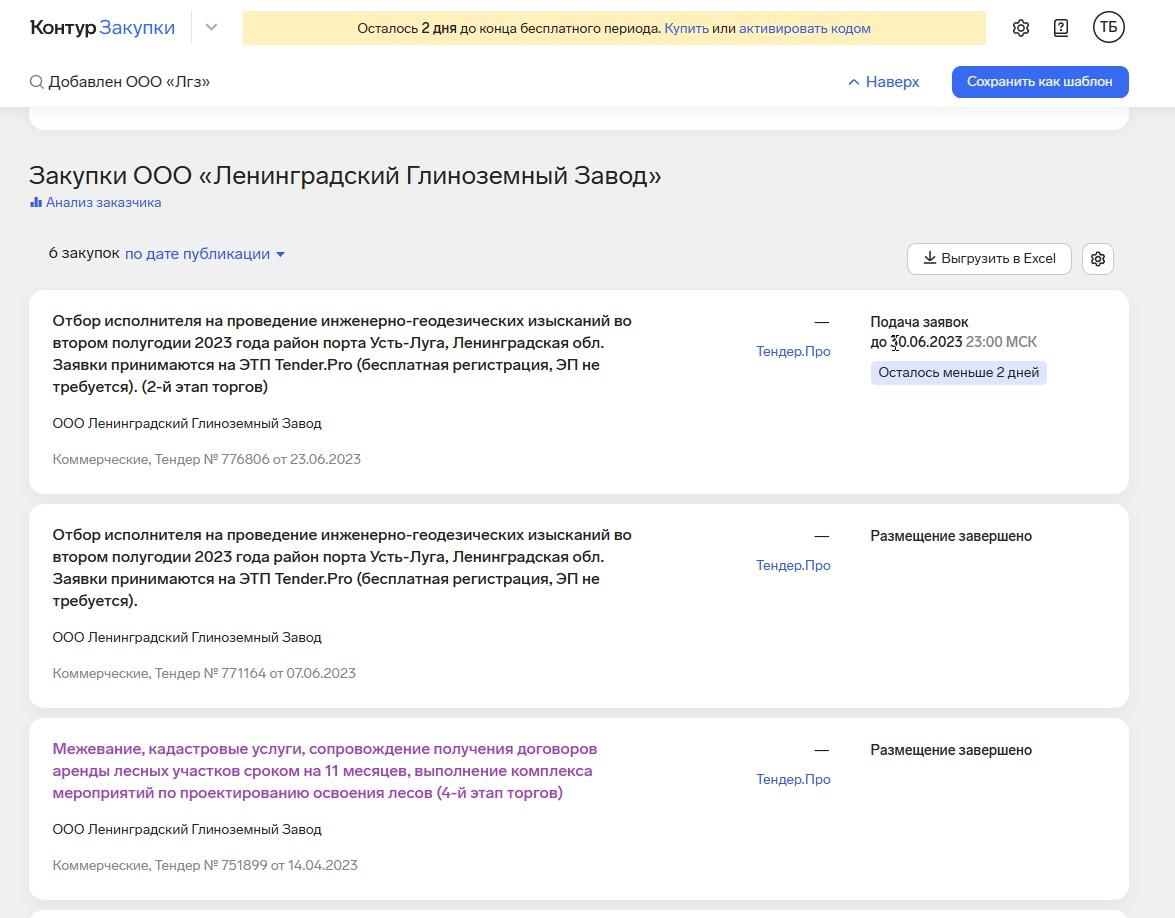Click the customer name in tender 771164 card
The height and width of the screenshot is (918, 1175).
coord(187,638)
